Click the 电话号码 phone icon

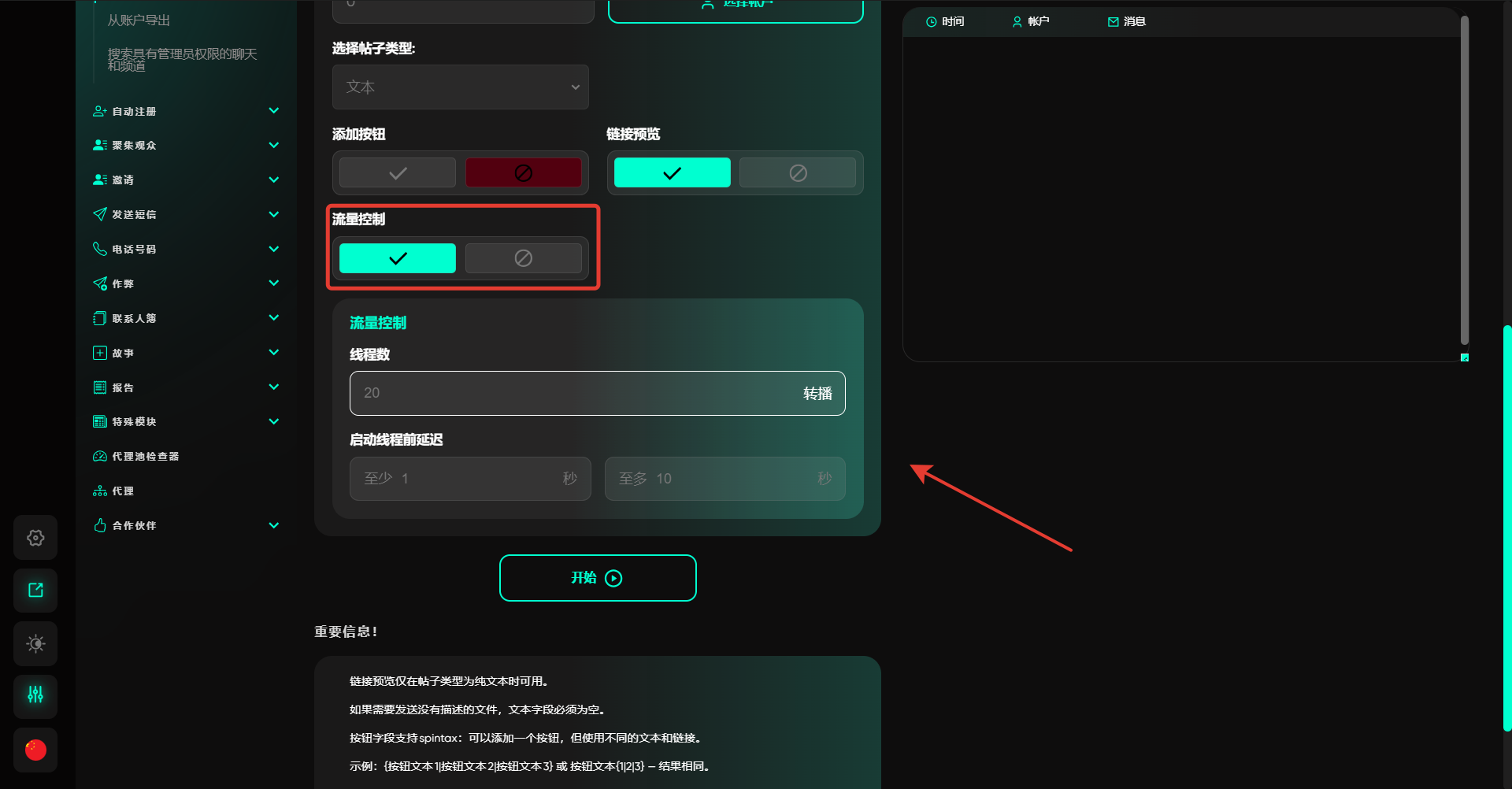(x=100, y=249)
